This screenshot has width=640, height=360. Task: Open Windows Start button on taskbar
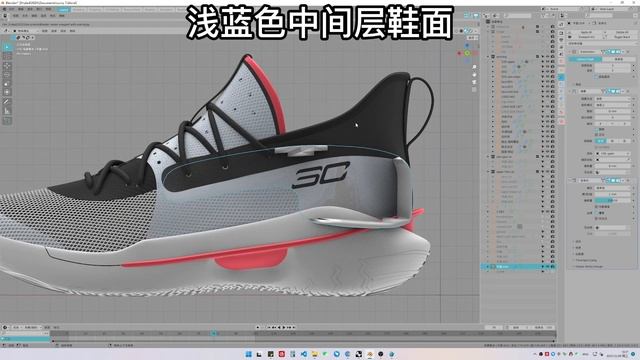click(x=248, y=354)
